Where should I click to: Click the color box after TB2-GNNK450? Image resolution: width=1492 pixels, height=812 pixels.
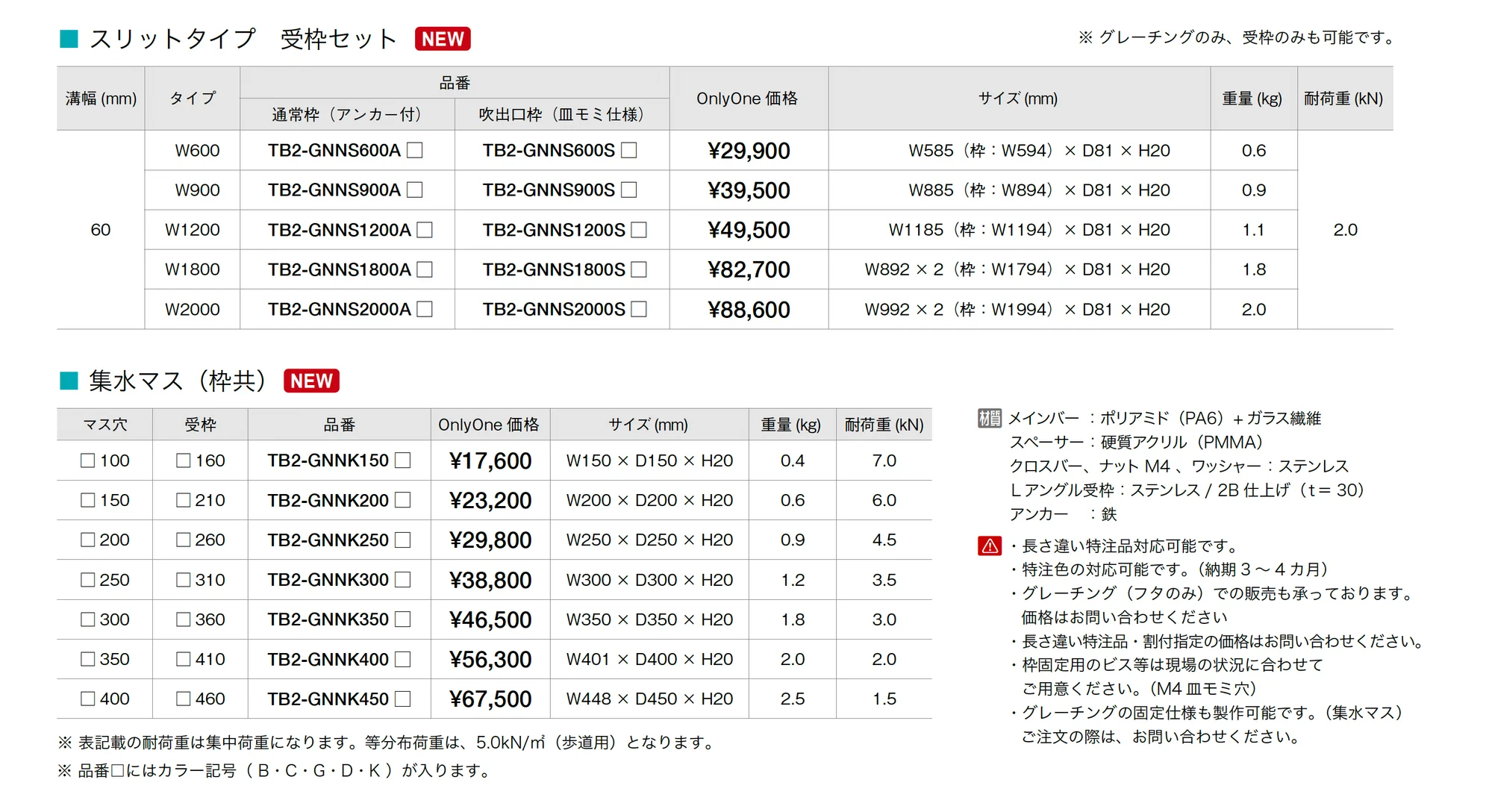pos(403,699)
